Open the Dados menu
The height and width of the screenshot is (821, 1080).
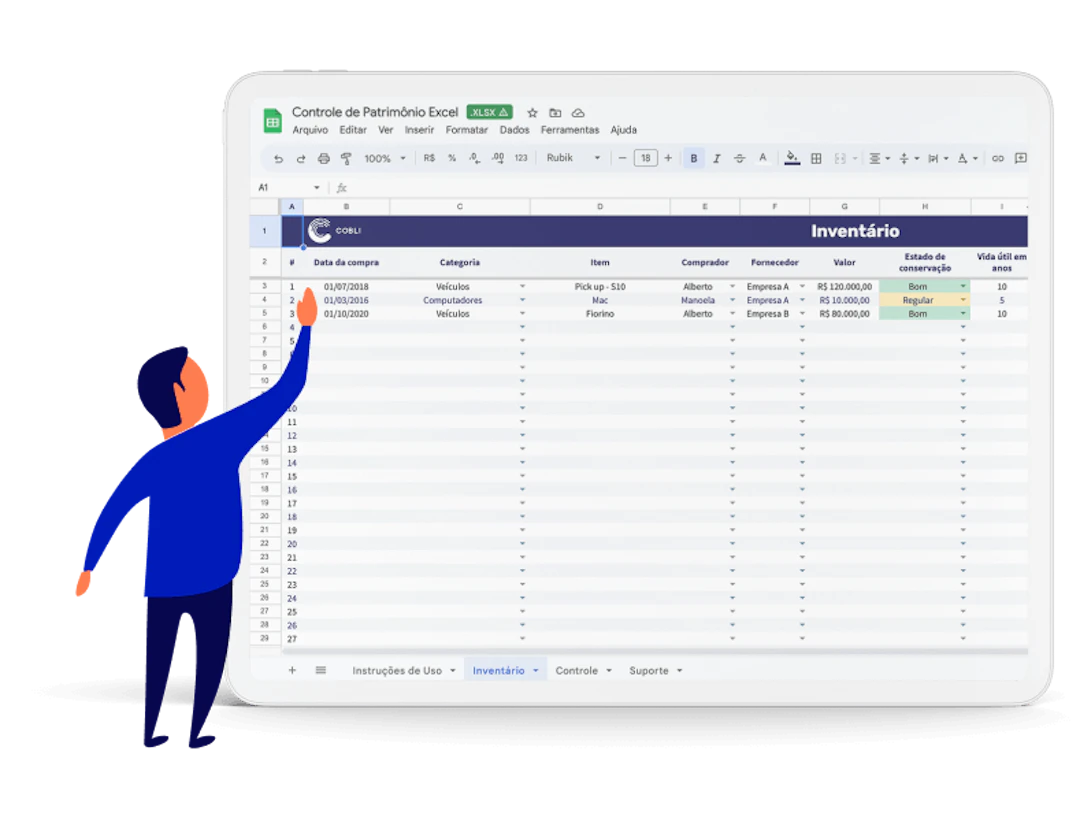[x=515, y=130]
